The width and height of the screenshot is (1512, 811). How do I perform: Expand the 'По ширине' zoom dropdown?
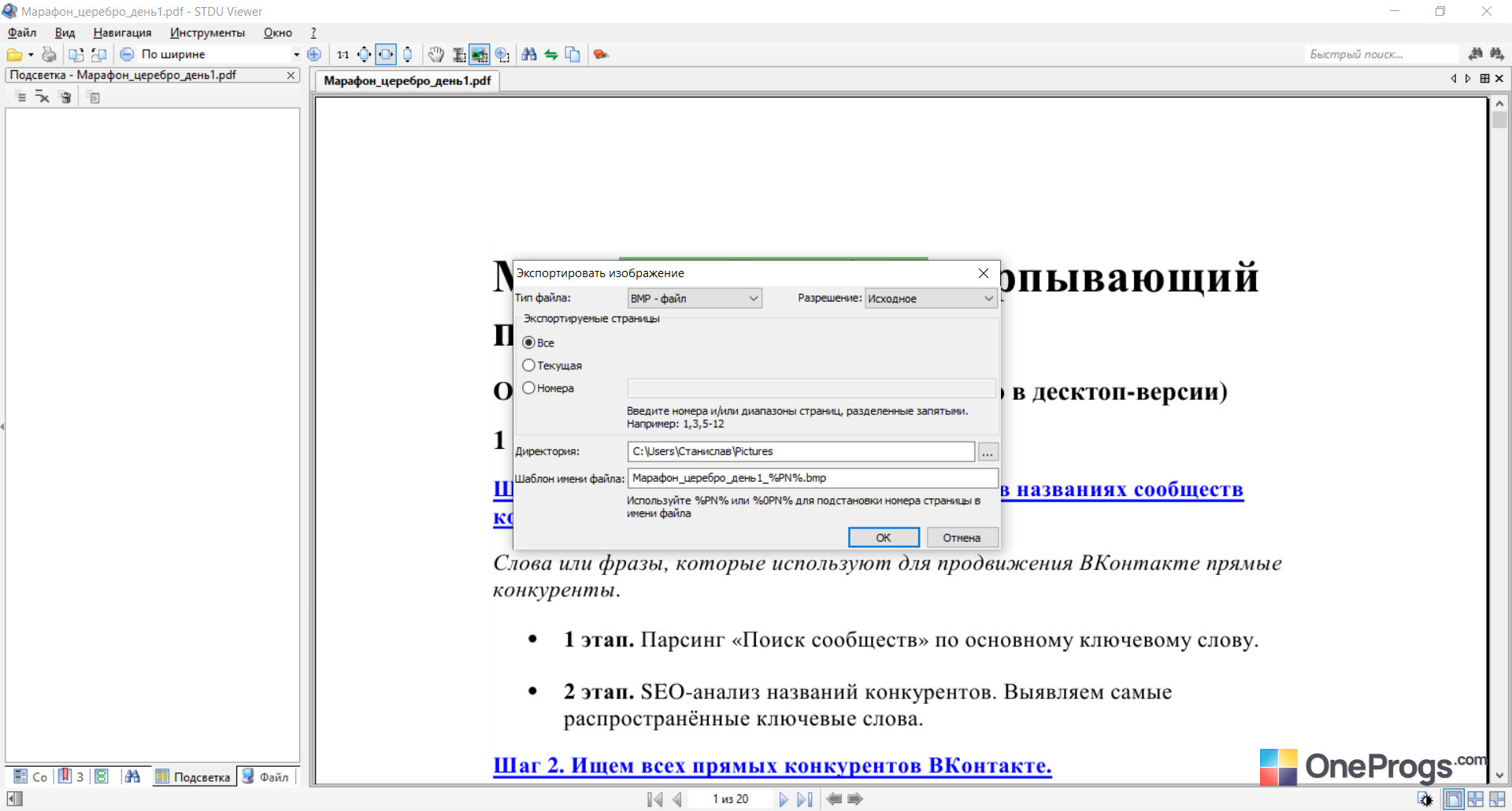pos(296,54)
